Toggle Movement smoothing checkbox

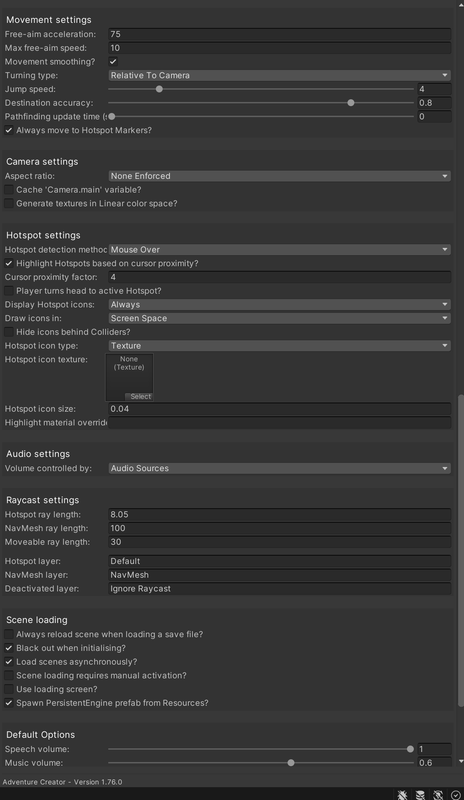[113, 61]
